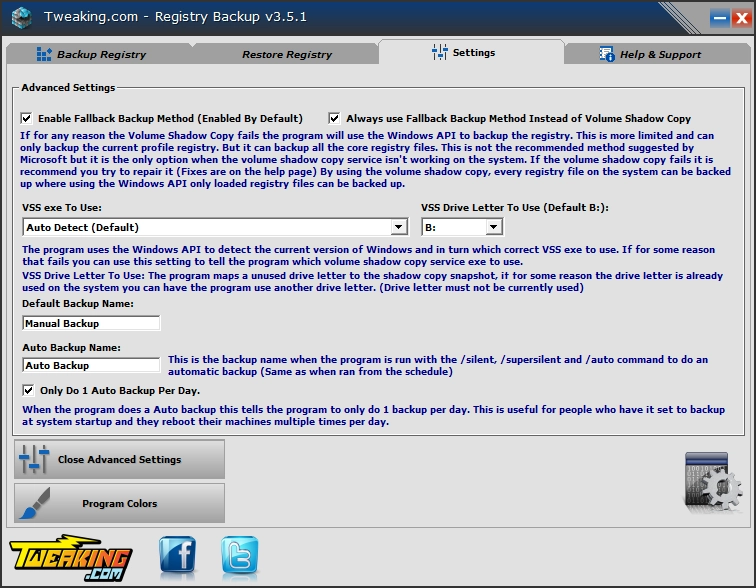Uncheck Always use Fallback Backup Method
The width and height of the screenshot is (756, 588).
pos(334,118)
